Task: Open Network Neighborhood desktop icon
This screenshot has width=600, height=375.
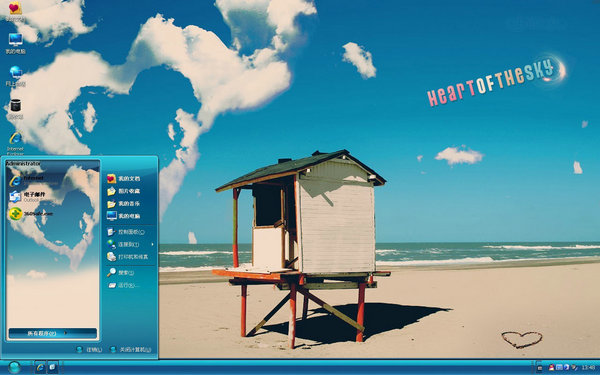Action: (x=16, y=76)
